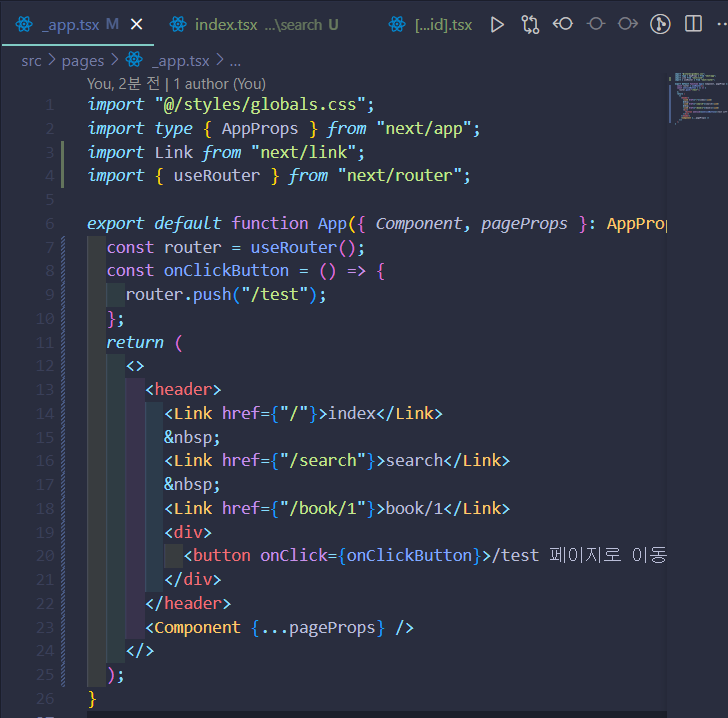Viewport: 728px width, 718px height.
Task: Select the _app.tsx tab
Action: pyautogui.click(x=67, y=25)
